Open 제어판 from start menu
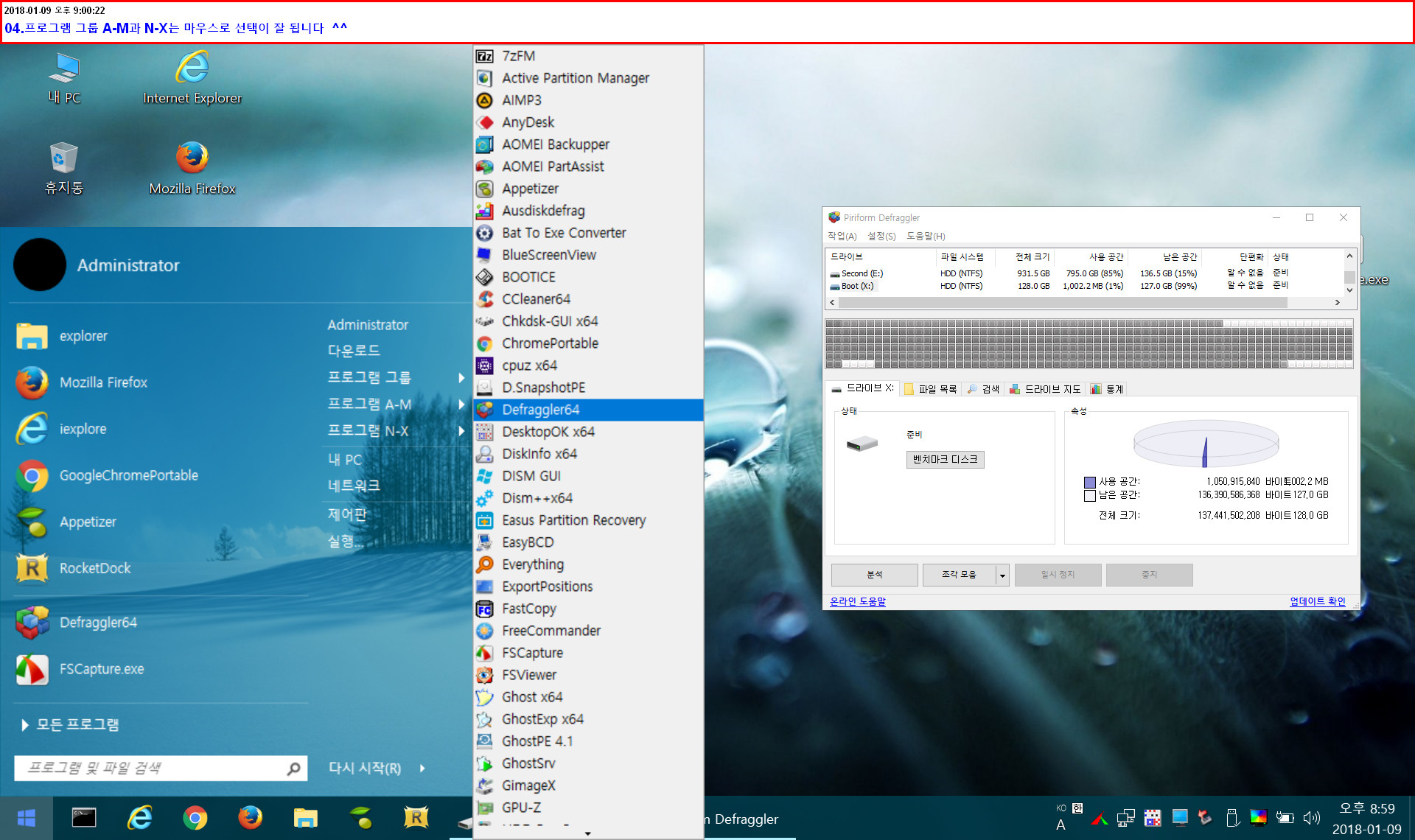The image size is (1415, 840). [347, 514]
